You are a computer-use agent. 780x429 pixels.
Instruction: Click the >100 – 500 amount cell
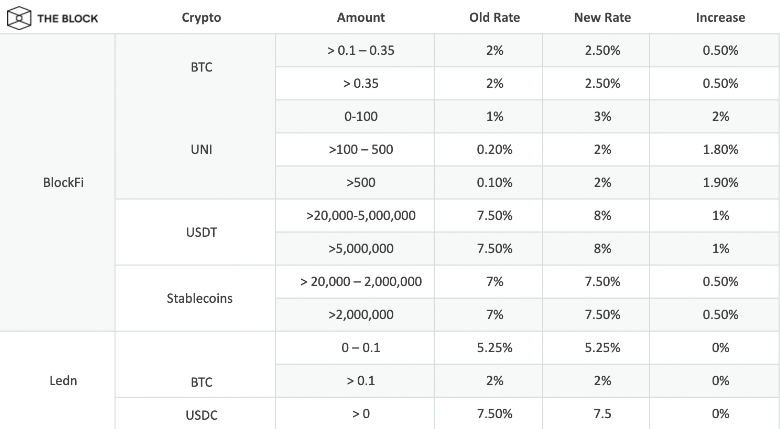[361, 150]
